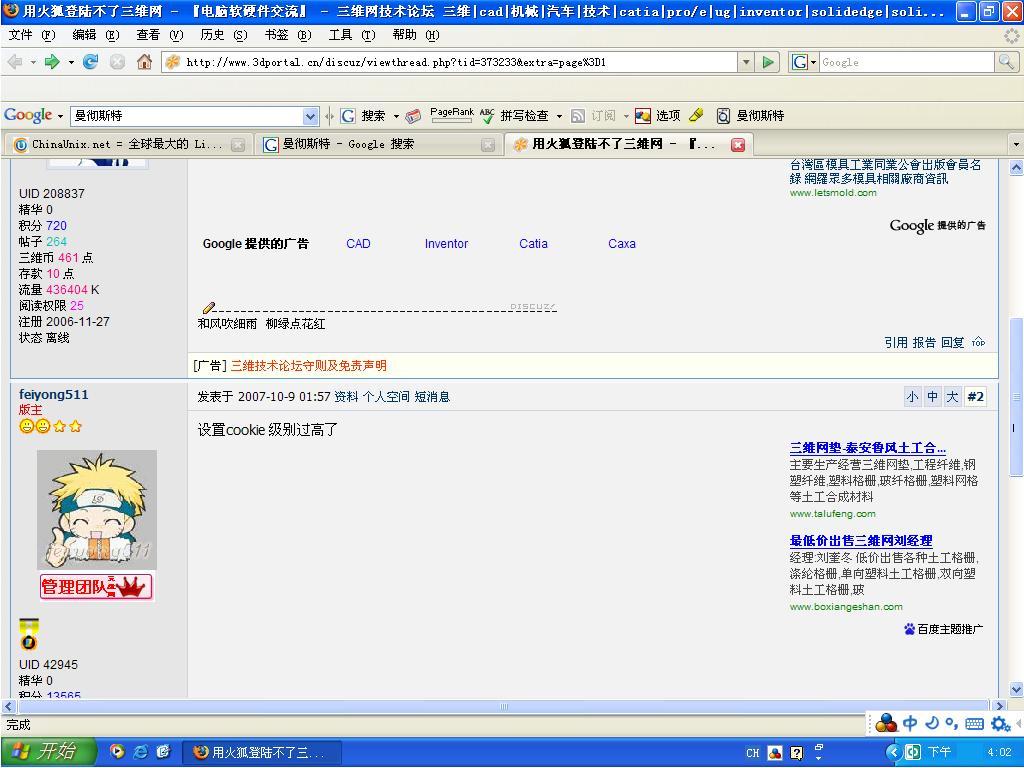
Task: Open the 历史 menu
Action: click(x=224, y=35)
